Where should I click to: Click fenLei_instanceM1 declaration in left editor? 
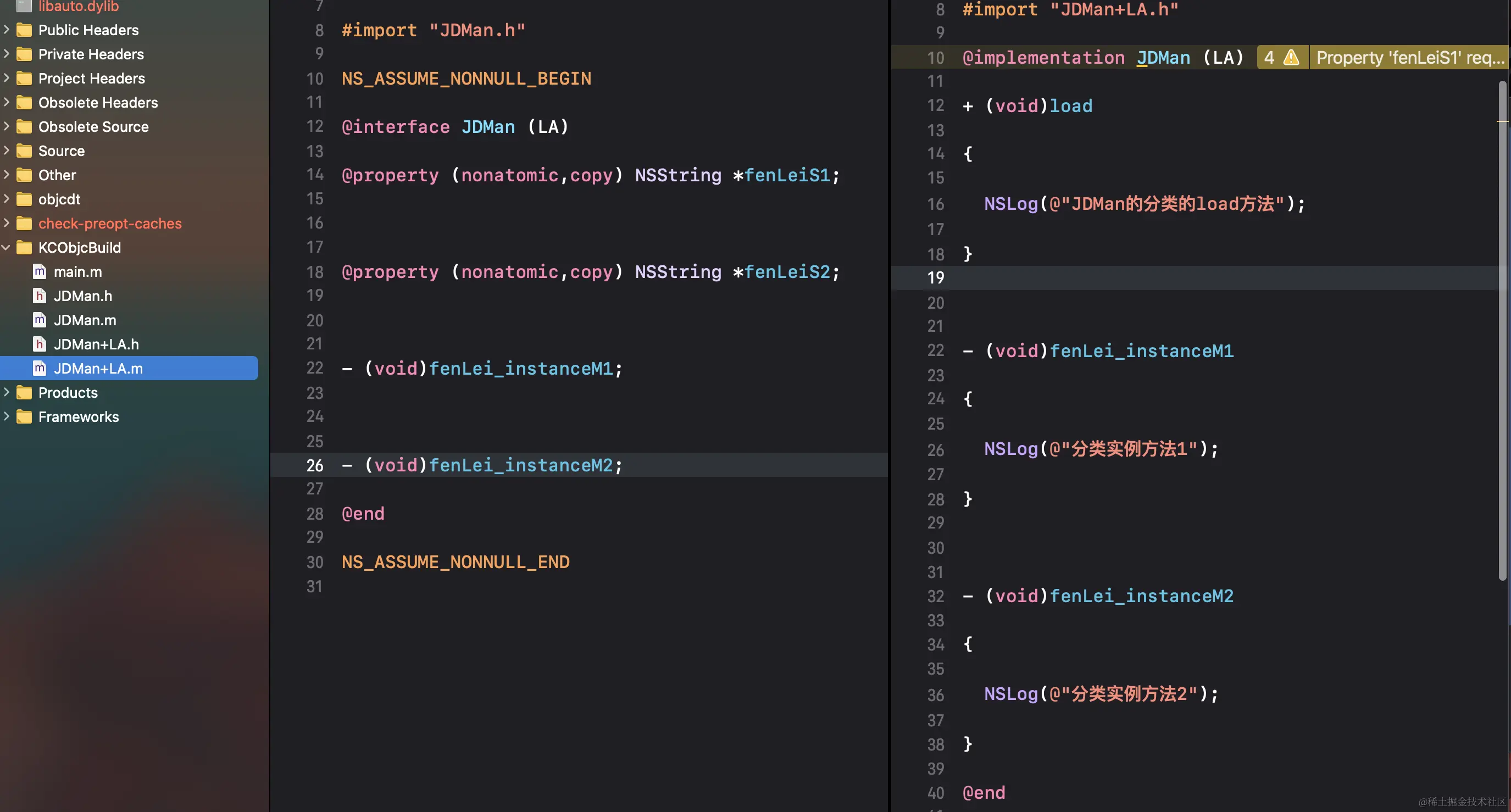pos(521,369)
